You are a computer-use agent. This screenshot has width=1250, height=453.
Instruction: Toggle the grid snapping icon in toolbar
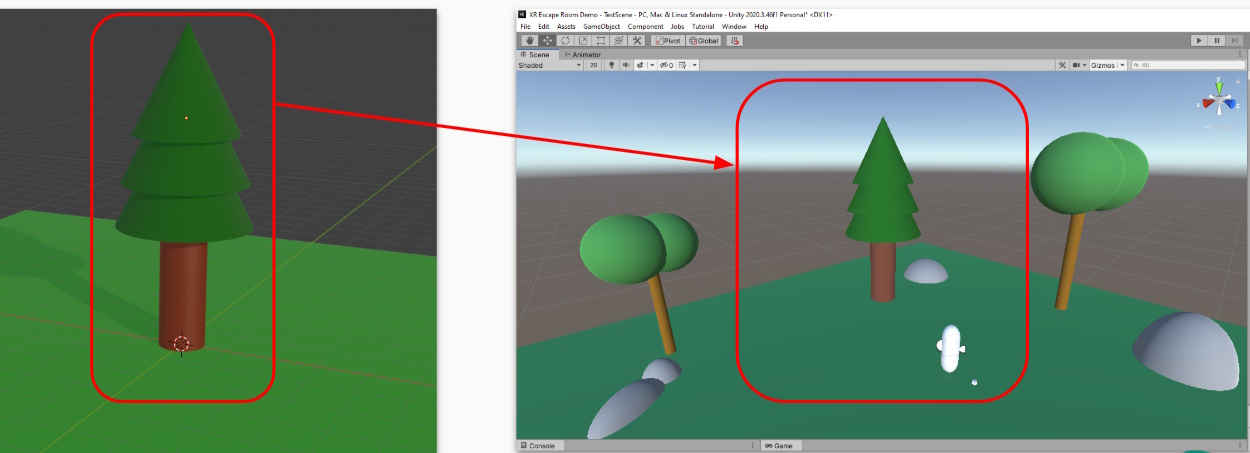coord(735,41)
